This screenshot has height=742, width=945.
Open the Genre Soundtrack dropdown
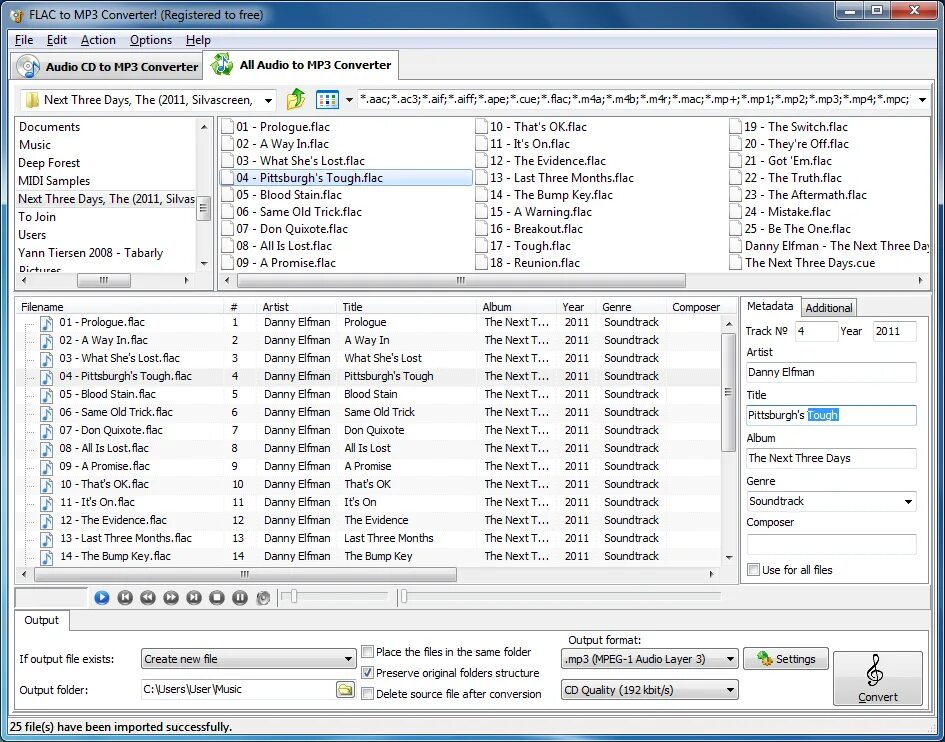coord(908,501)
